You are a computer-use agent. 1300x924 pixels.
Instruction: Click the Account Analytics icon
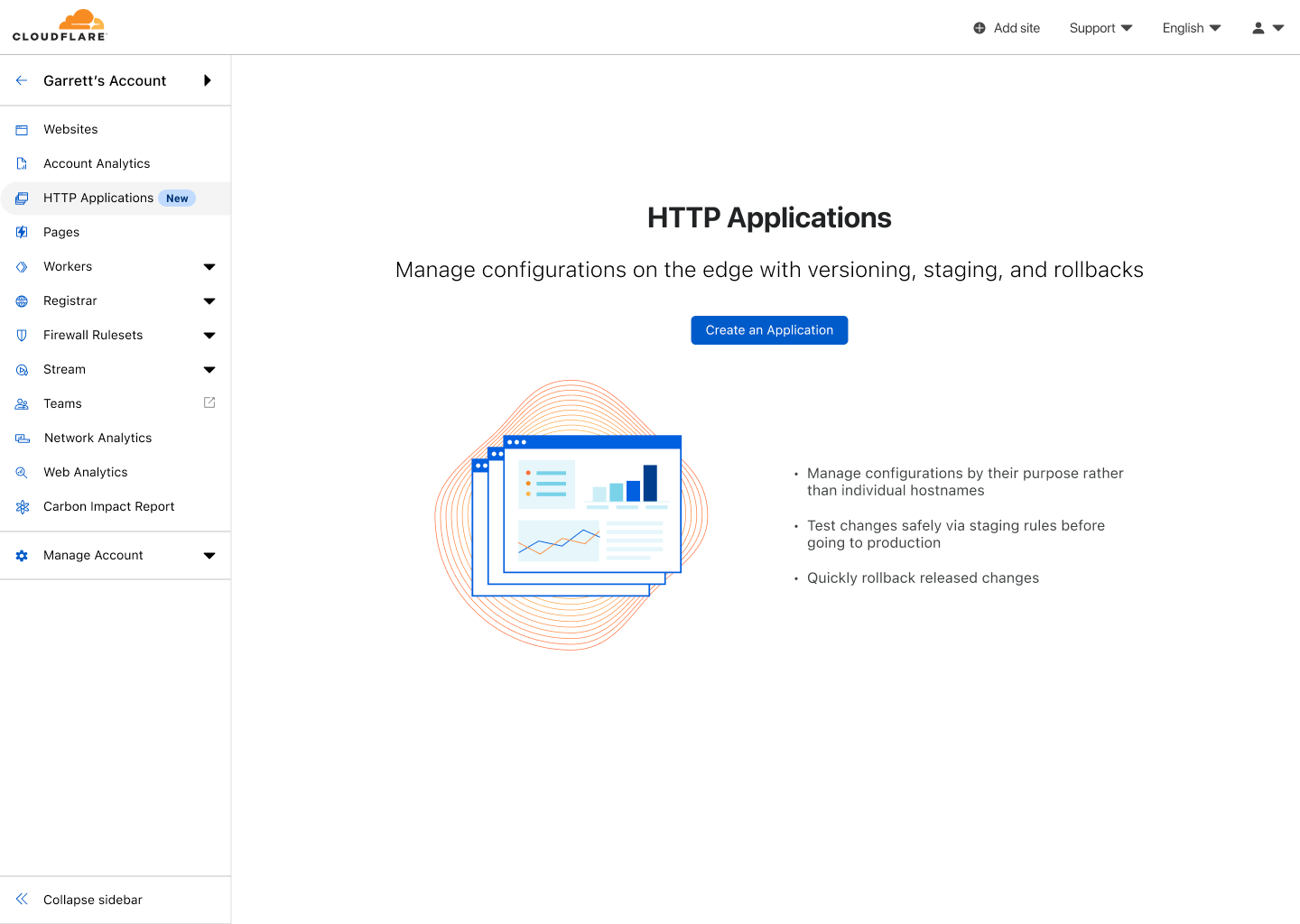tap(22, 164)
